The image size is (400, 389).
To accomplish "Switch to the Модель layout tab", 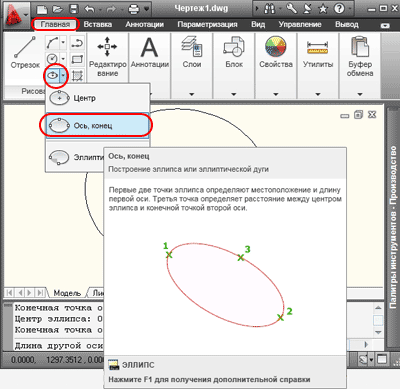I will [x=67, y=293].
